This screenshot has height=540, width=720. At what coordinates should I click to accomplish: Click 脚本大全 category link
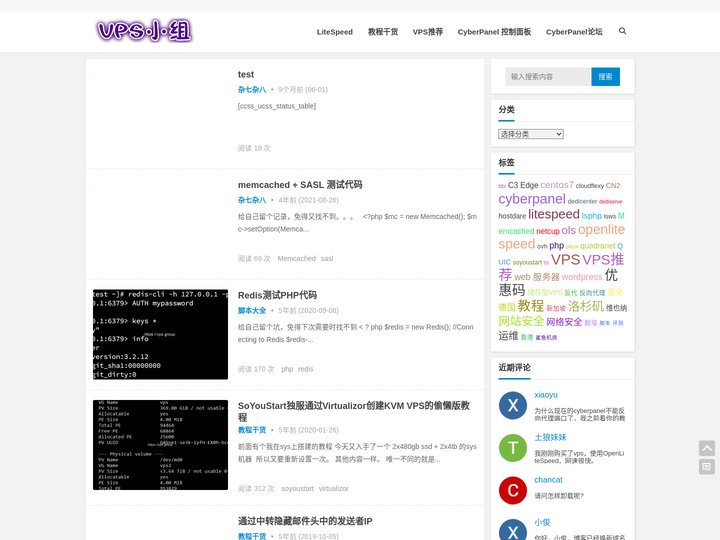point(252,310)
